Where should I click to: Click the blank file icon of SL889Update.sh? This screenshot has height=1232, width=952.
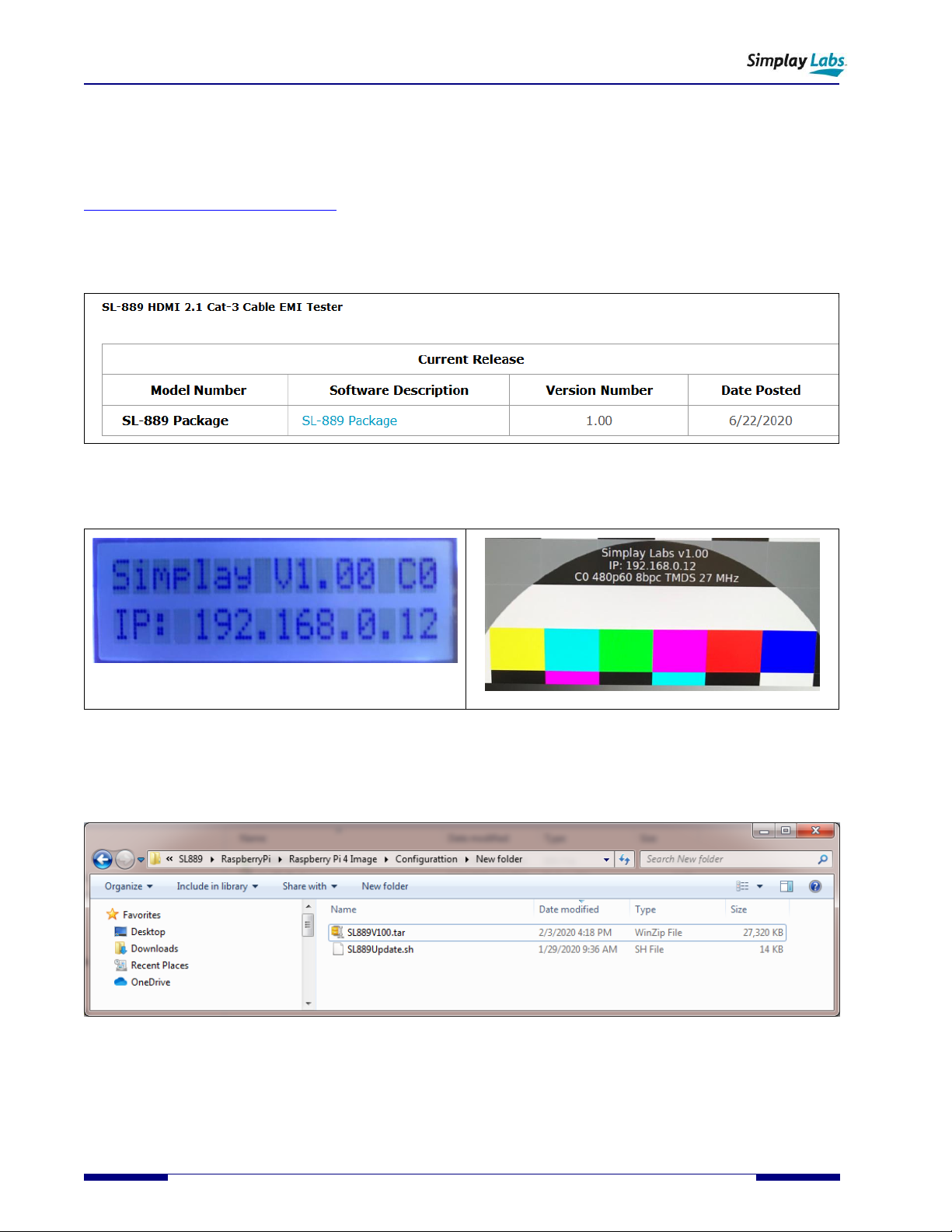point(337,949)
